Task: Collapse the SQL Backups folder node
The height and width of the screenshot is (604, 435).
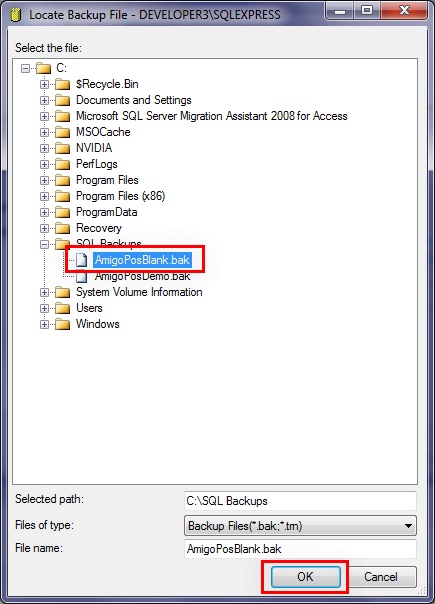Action: coord(44,244)
